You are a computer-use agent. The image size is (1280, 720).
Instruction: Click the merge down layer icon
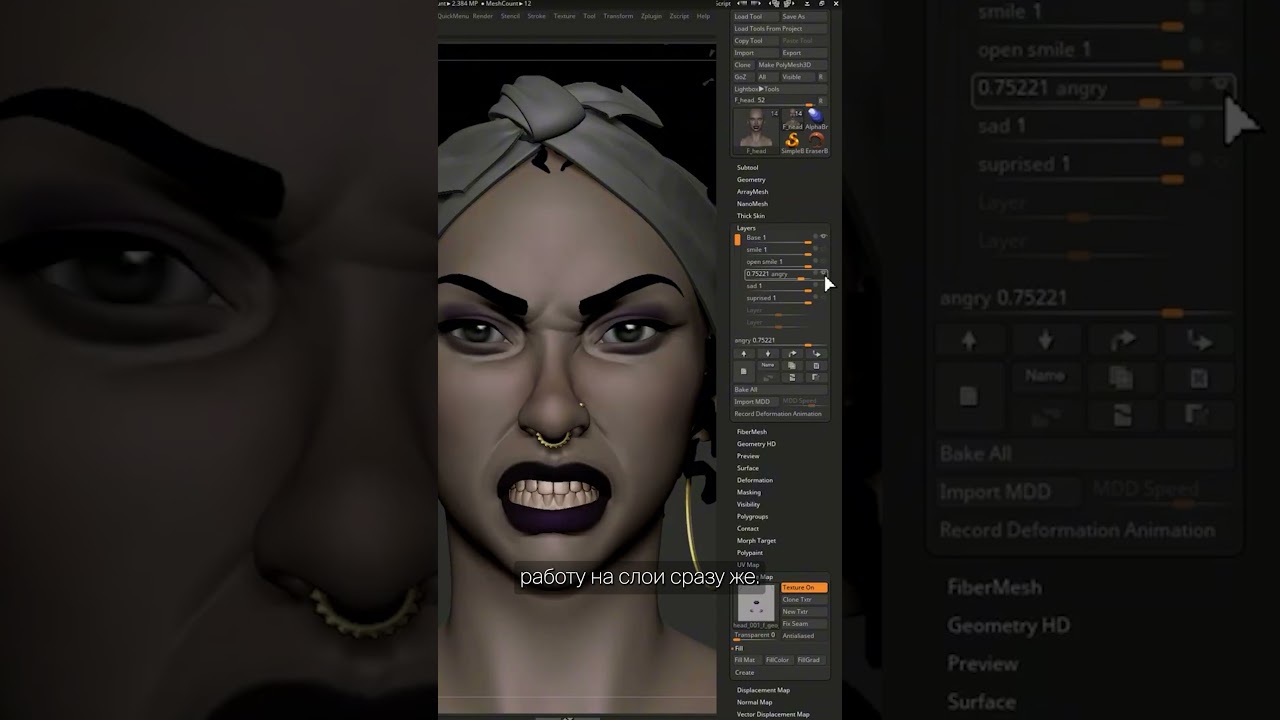pos(792,378)
